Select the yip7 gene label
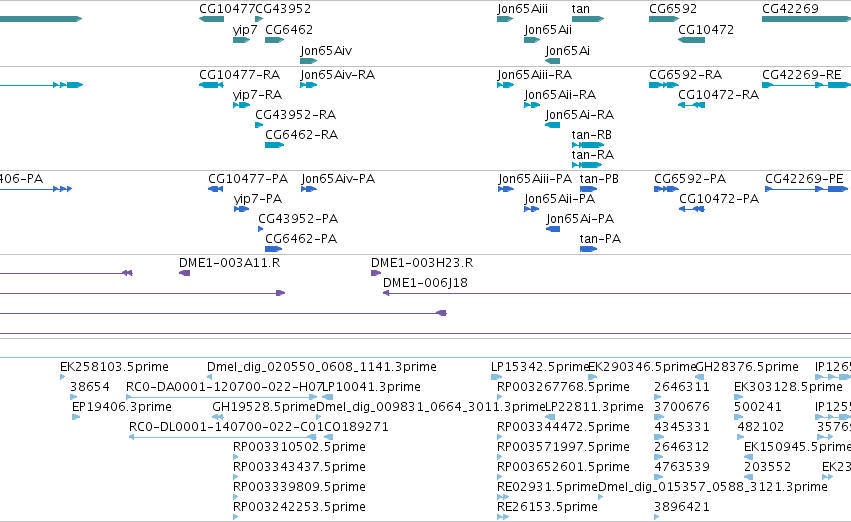 pos(245,30)
